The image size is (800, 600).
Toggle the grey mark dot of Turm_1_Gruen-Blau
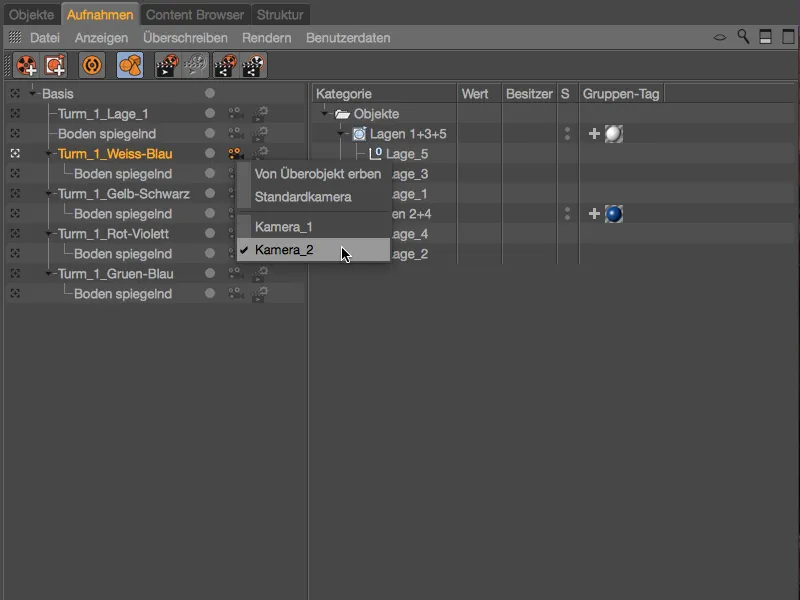click(x=210, y=273)
